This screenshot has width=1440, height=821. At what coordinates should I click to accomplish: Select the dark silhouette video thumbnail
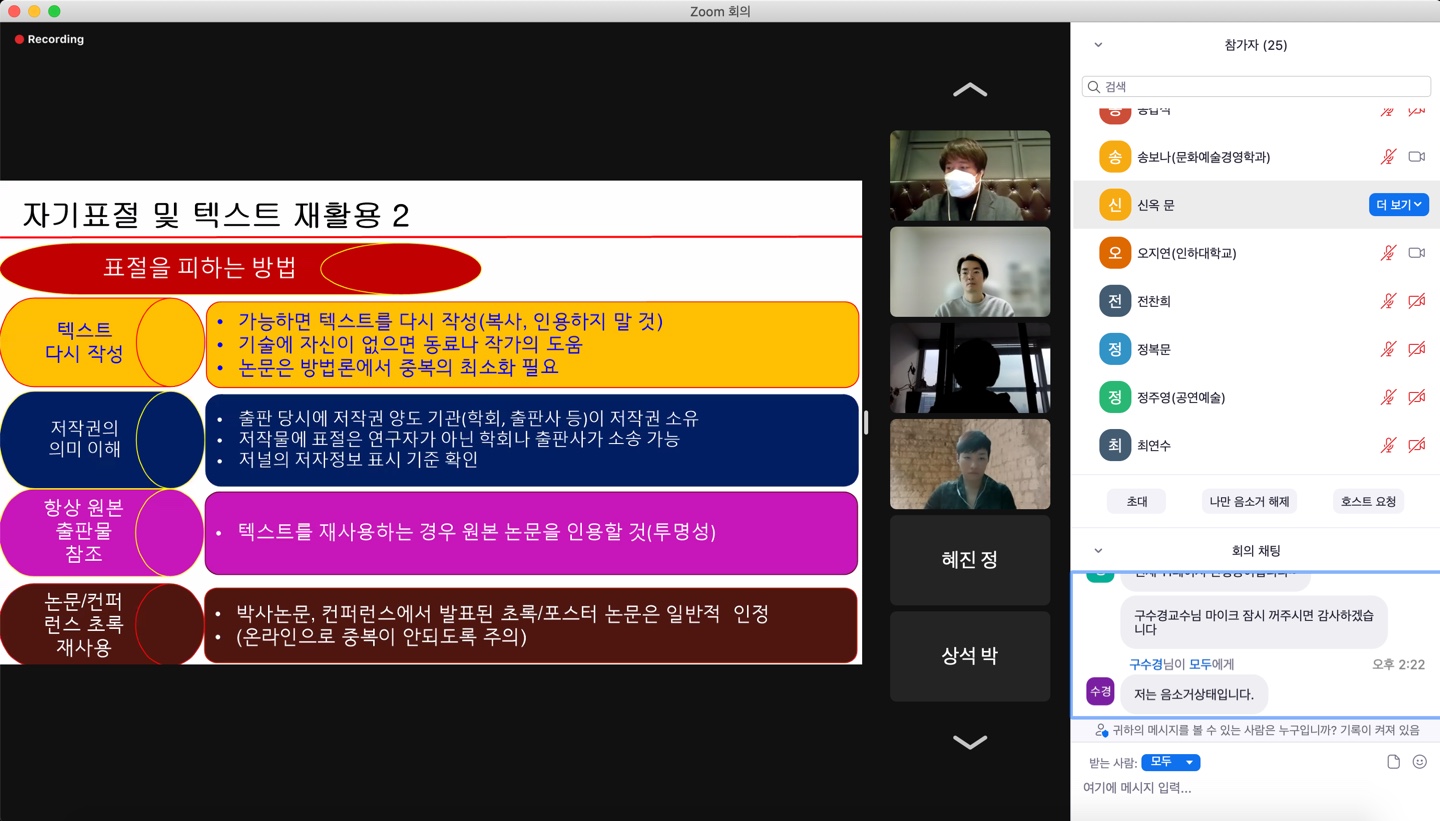pyautogui.click(x=970, y=367)
